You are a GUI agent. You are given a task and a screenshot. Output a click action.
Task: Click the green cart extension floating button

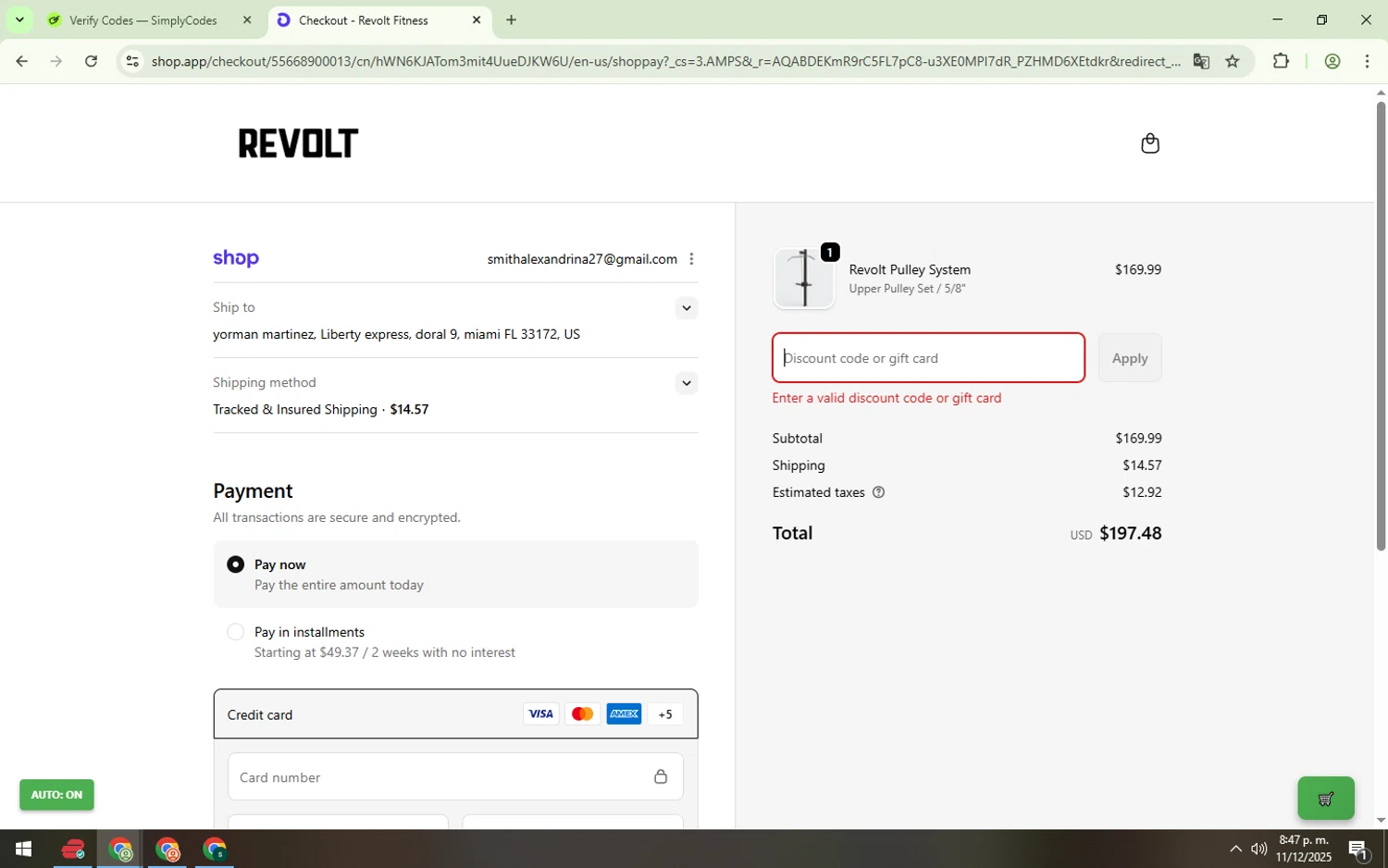(1325, 799)
